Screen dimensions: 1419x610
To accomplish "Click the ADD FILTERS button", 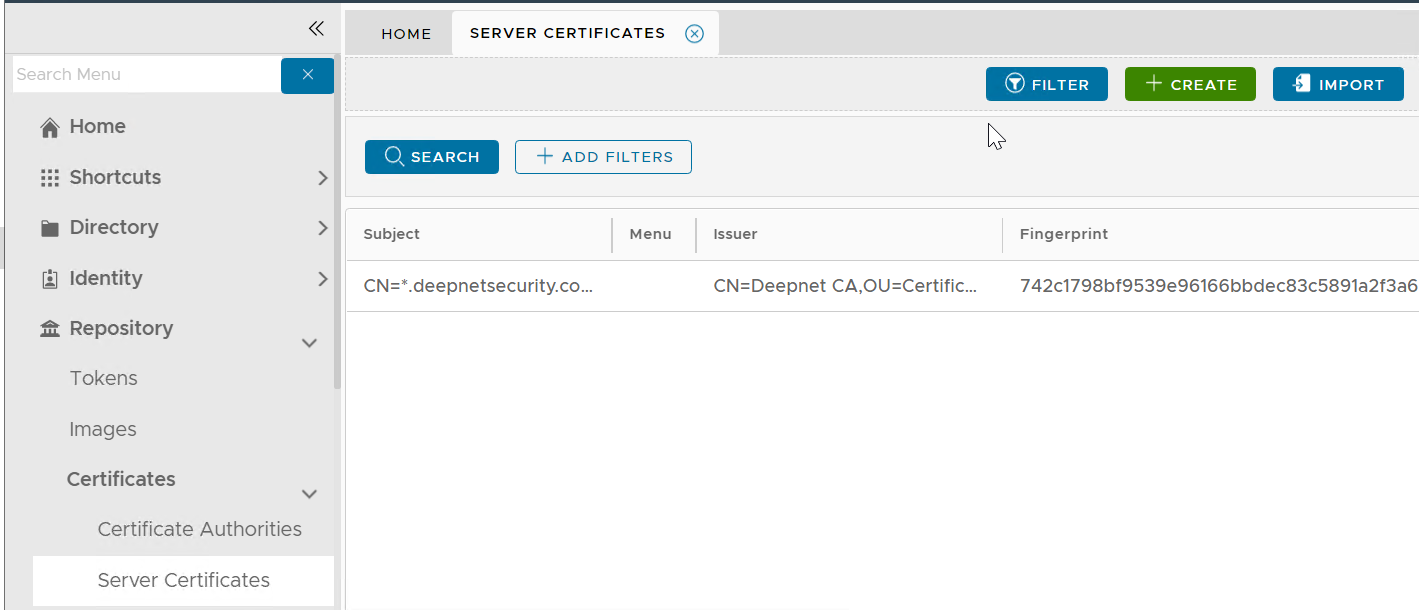I will coord(603,157).
